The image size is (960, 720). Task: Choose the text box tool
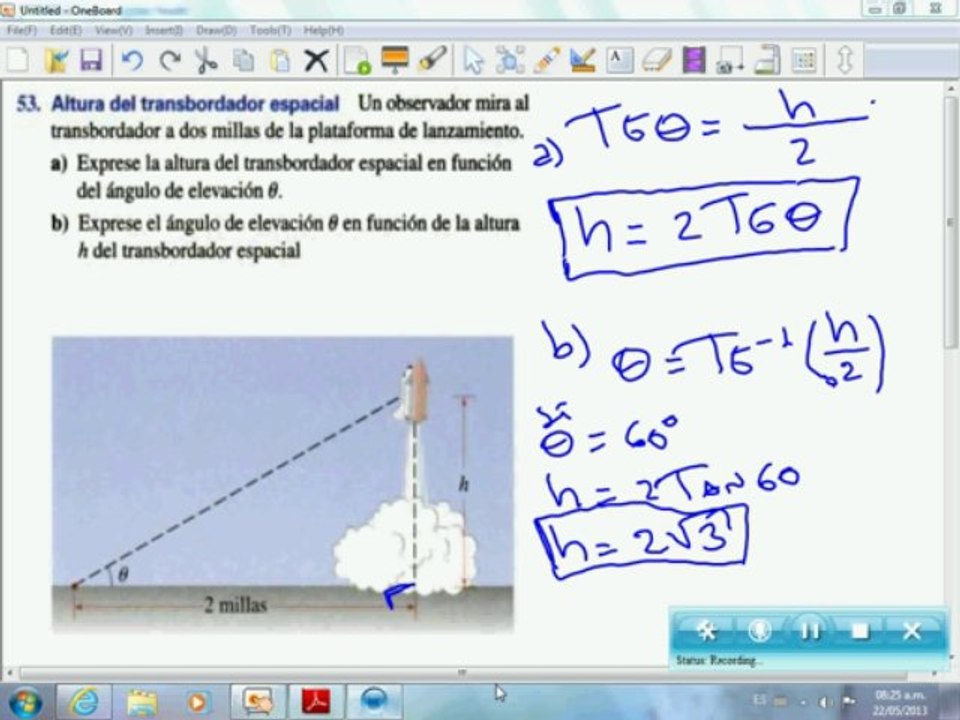pos(620,61)
